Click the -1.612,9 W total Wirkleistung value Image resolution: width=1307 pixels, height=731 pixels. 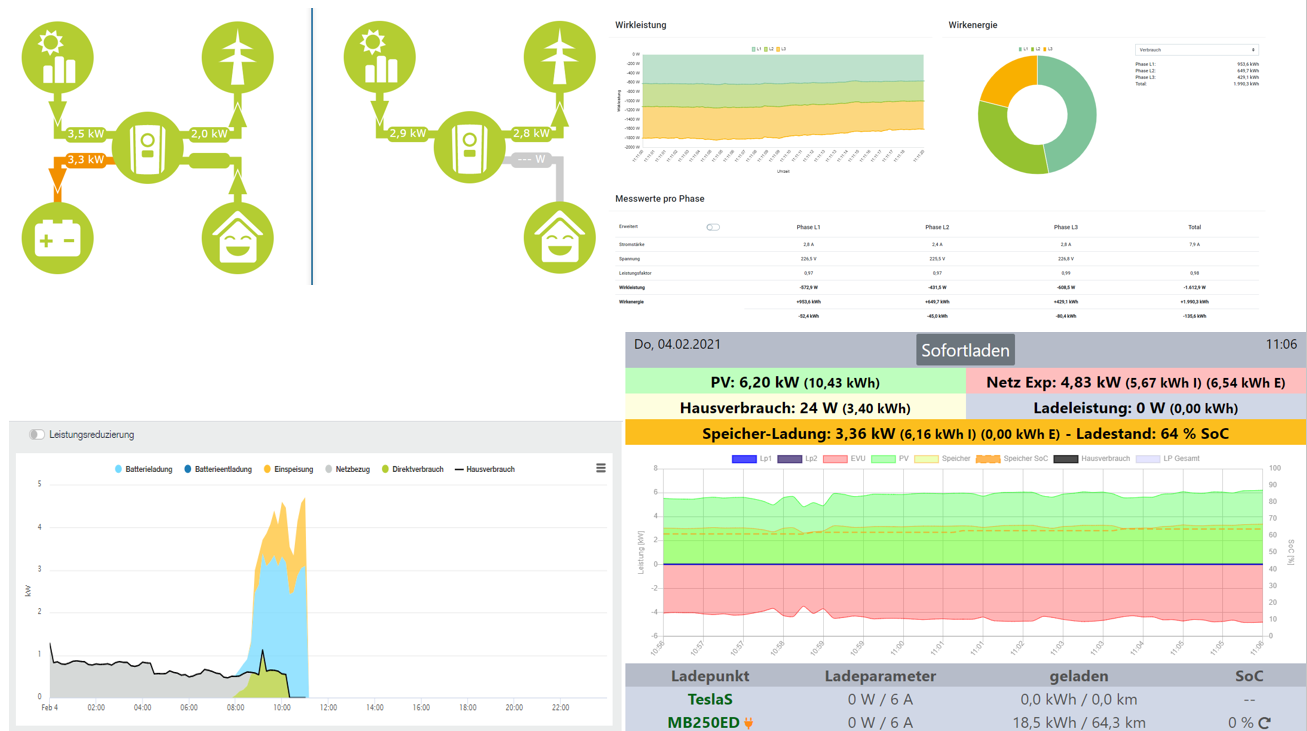tap(1194, 287)
